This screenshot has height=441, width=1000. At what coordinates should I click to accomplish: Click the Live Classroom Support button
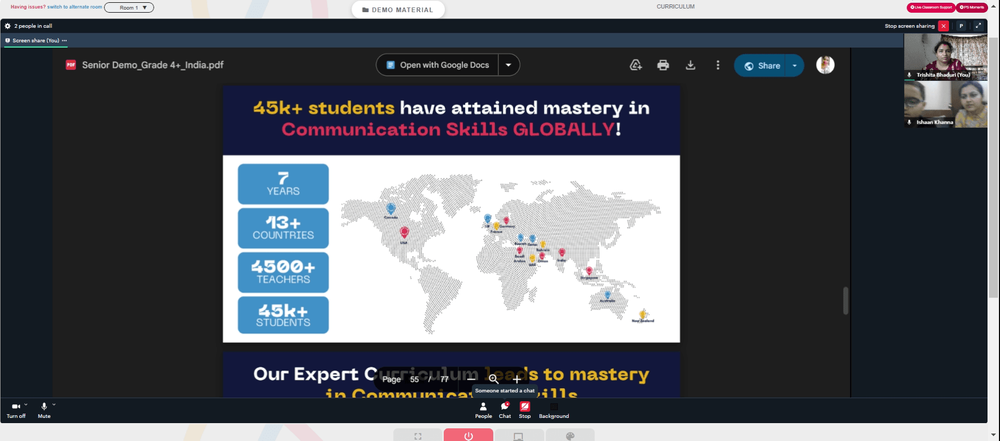click(x=930, y=8)
